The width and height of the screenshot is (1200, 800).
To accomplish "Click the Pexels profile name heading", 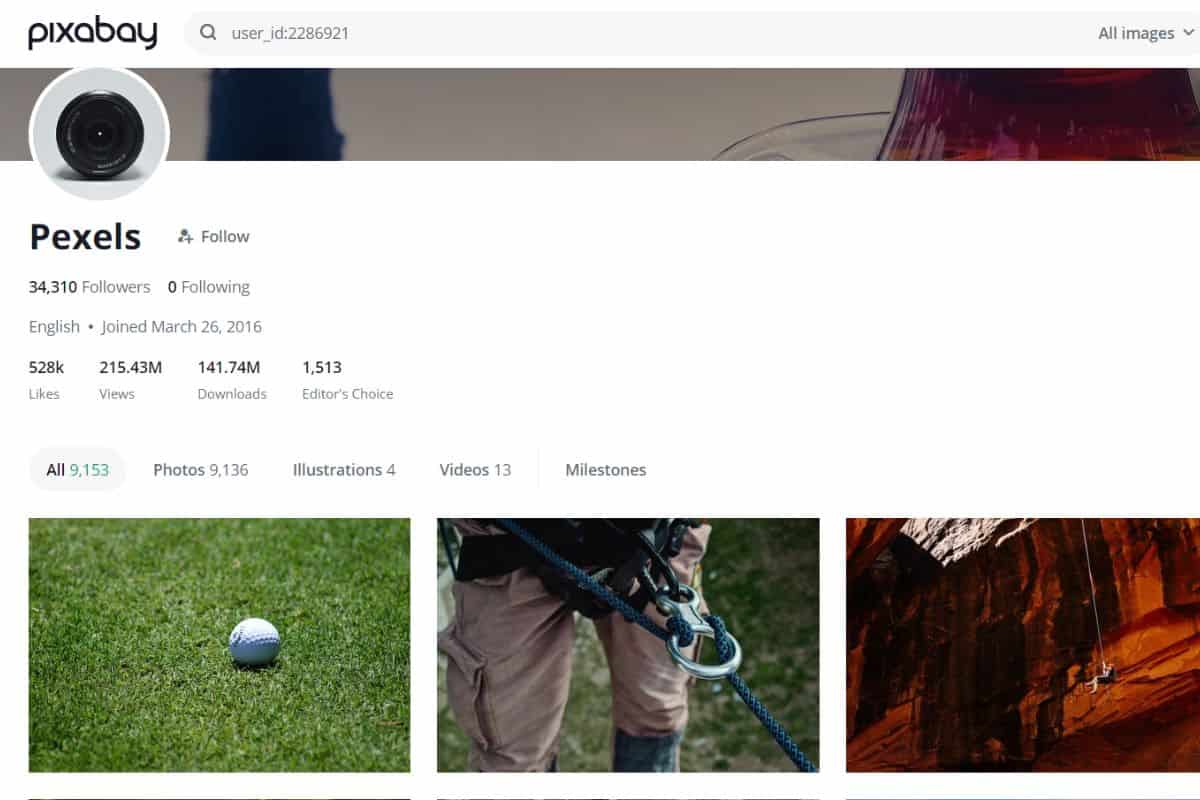I will tap(85, 237).
